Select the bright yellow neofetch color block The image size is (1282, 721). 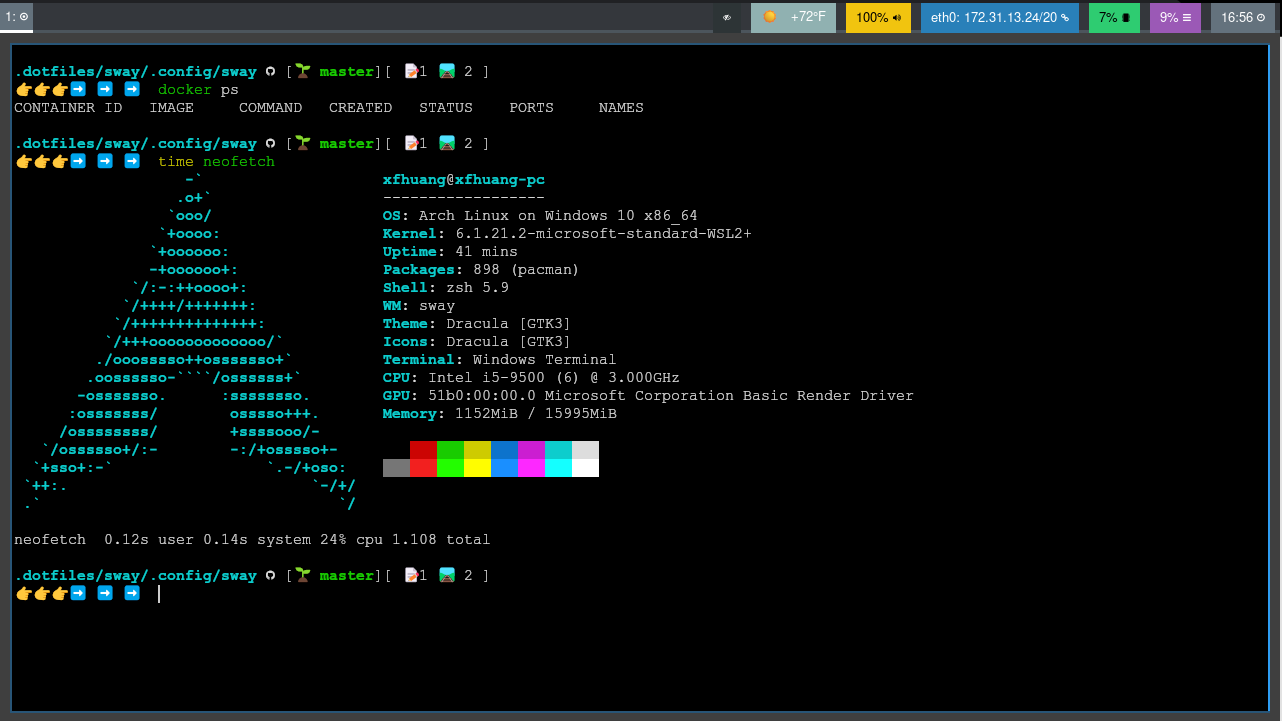[477, 468]
